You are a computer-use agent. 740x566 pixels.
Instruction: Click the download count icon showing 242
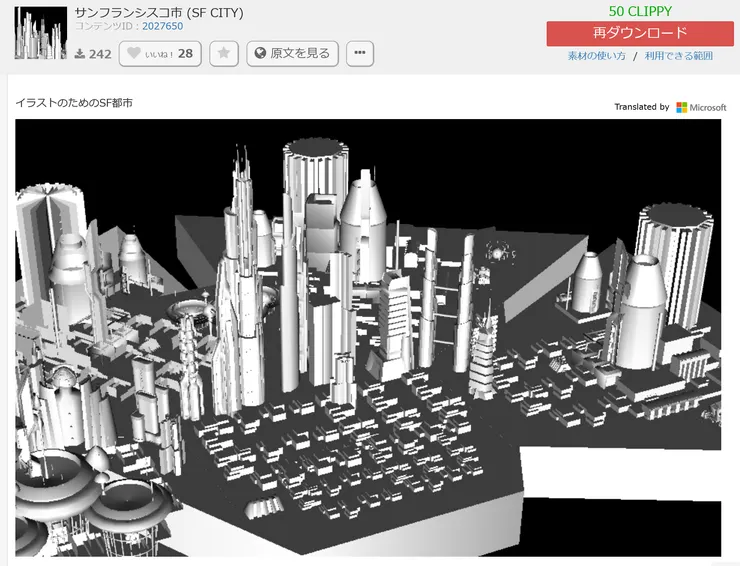80,54
